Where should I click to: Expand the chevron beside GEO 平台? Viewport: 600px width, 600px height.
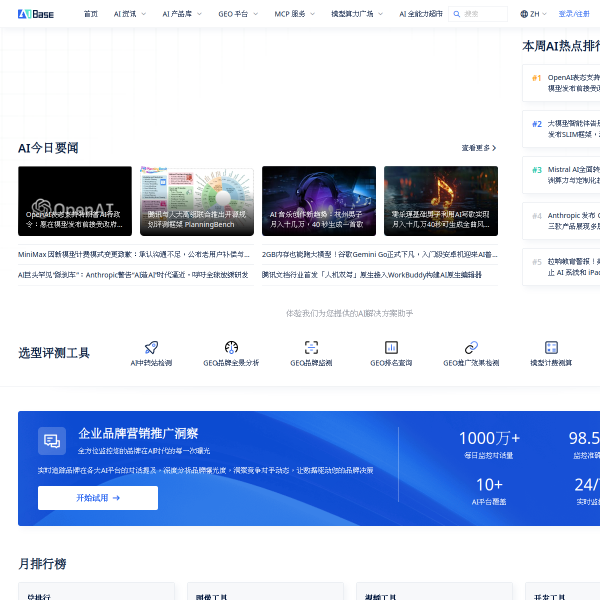[x=256, y=14]
